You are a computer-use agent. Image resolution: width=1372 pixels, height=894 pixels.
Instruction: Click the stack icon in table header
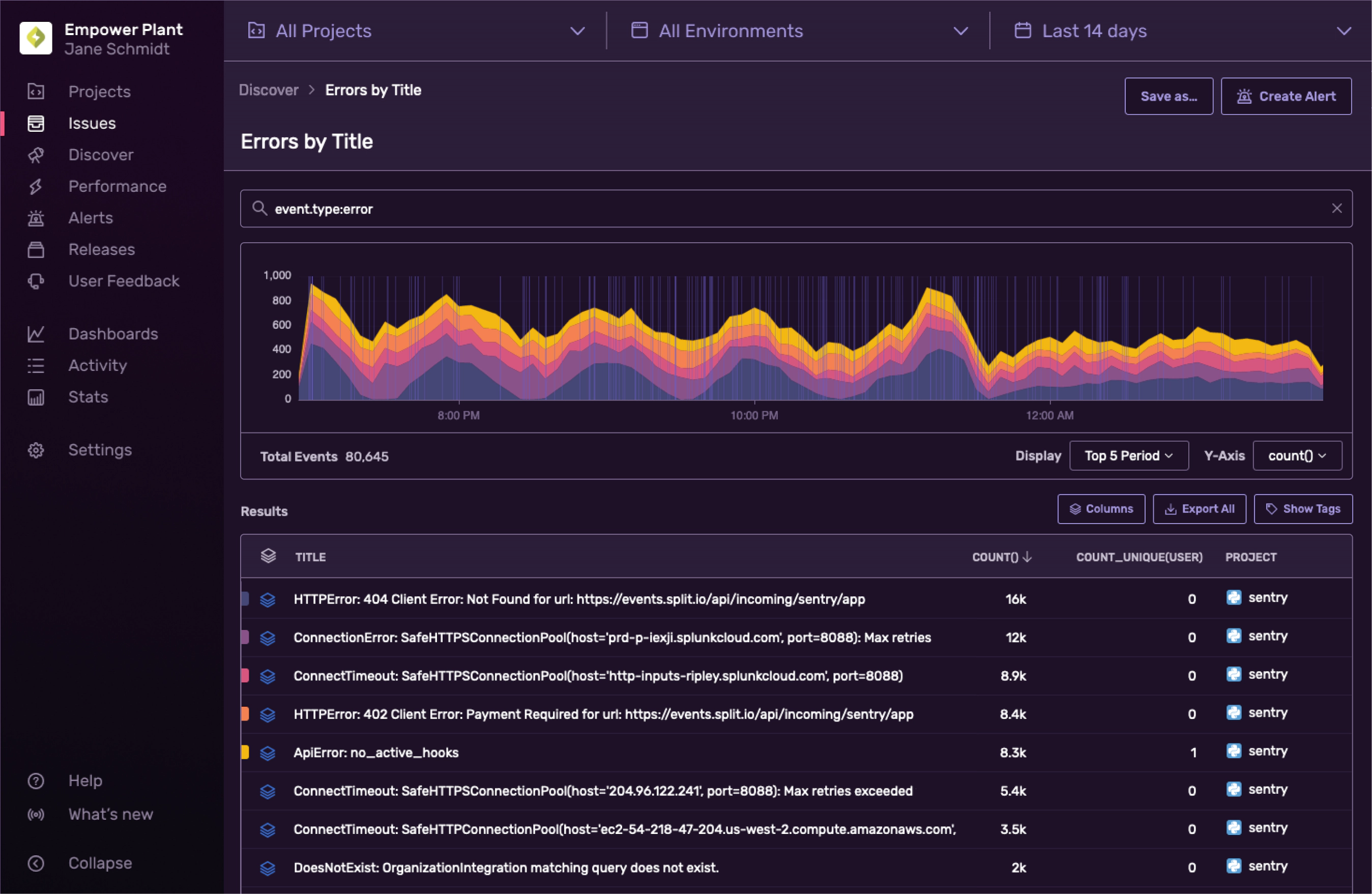coord(268,557)
